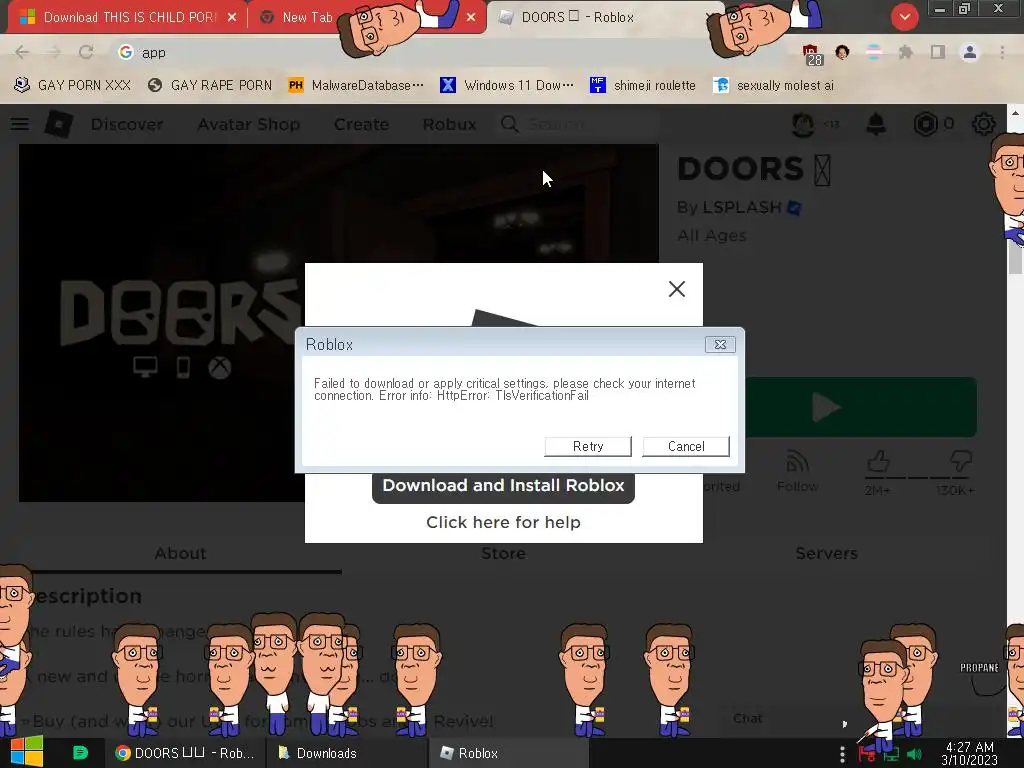Open the Chrome three-dot menu

(1002, 52)
